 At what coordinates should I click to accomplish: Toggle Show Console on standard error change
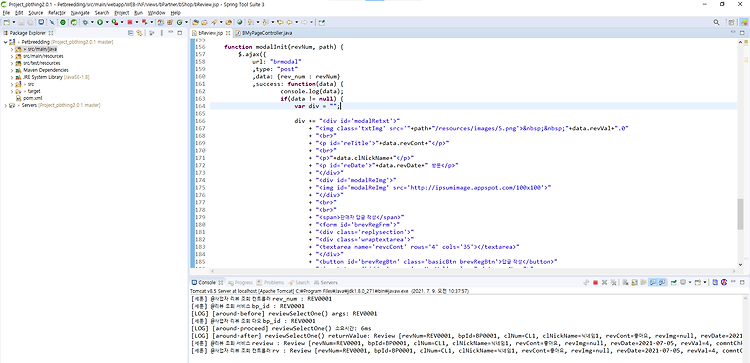coord(662,283)
